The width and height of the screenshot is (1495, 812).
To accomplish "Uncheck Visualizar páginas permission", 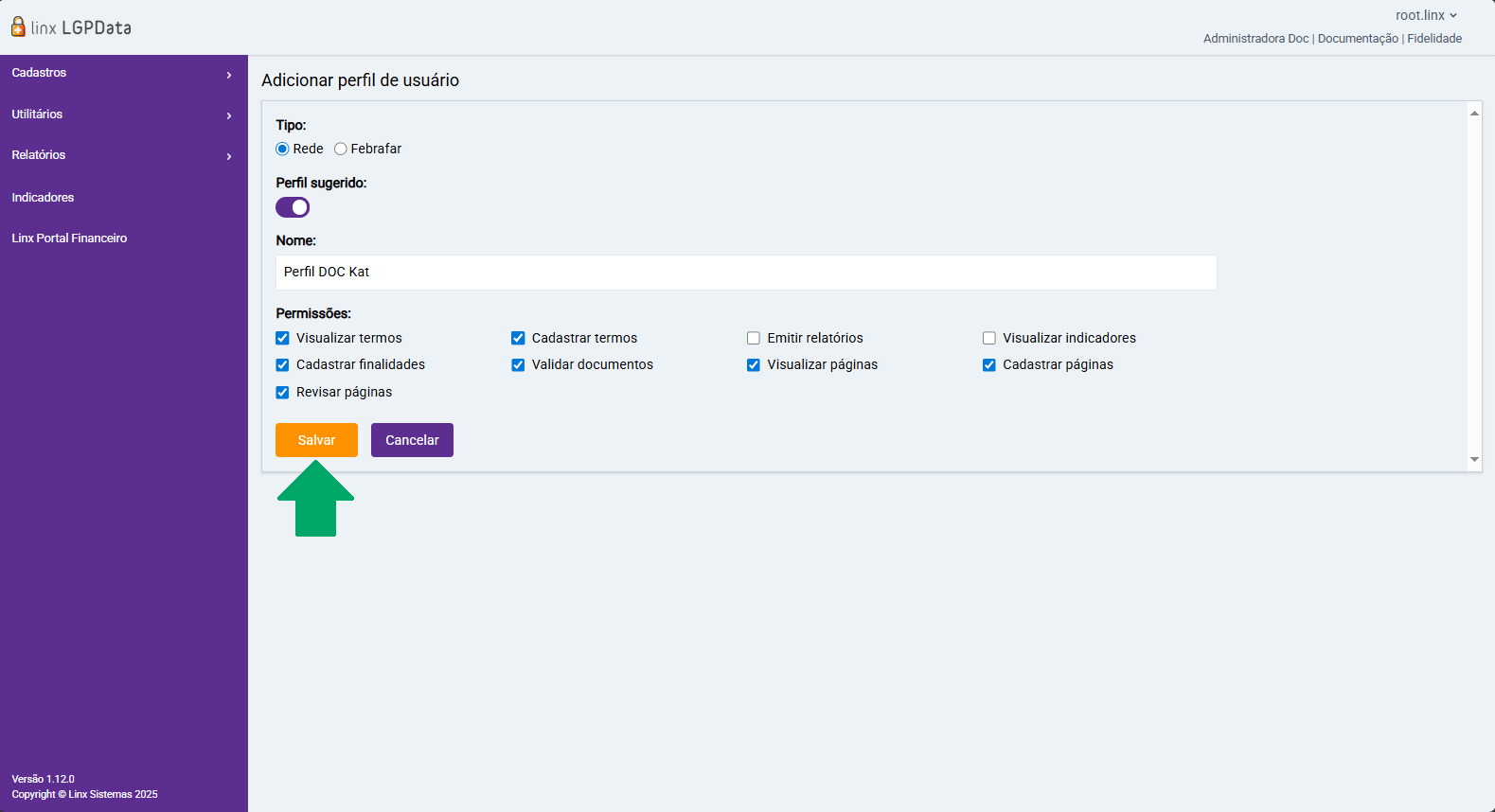I will click(x=754, y=364).
